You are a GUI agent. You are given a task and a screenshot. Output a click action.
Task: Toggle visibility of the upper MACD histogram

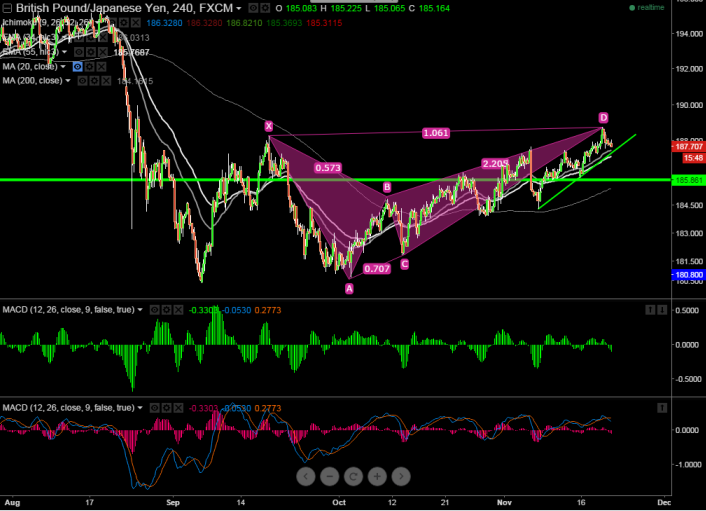[x=154, y=310]
